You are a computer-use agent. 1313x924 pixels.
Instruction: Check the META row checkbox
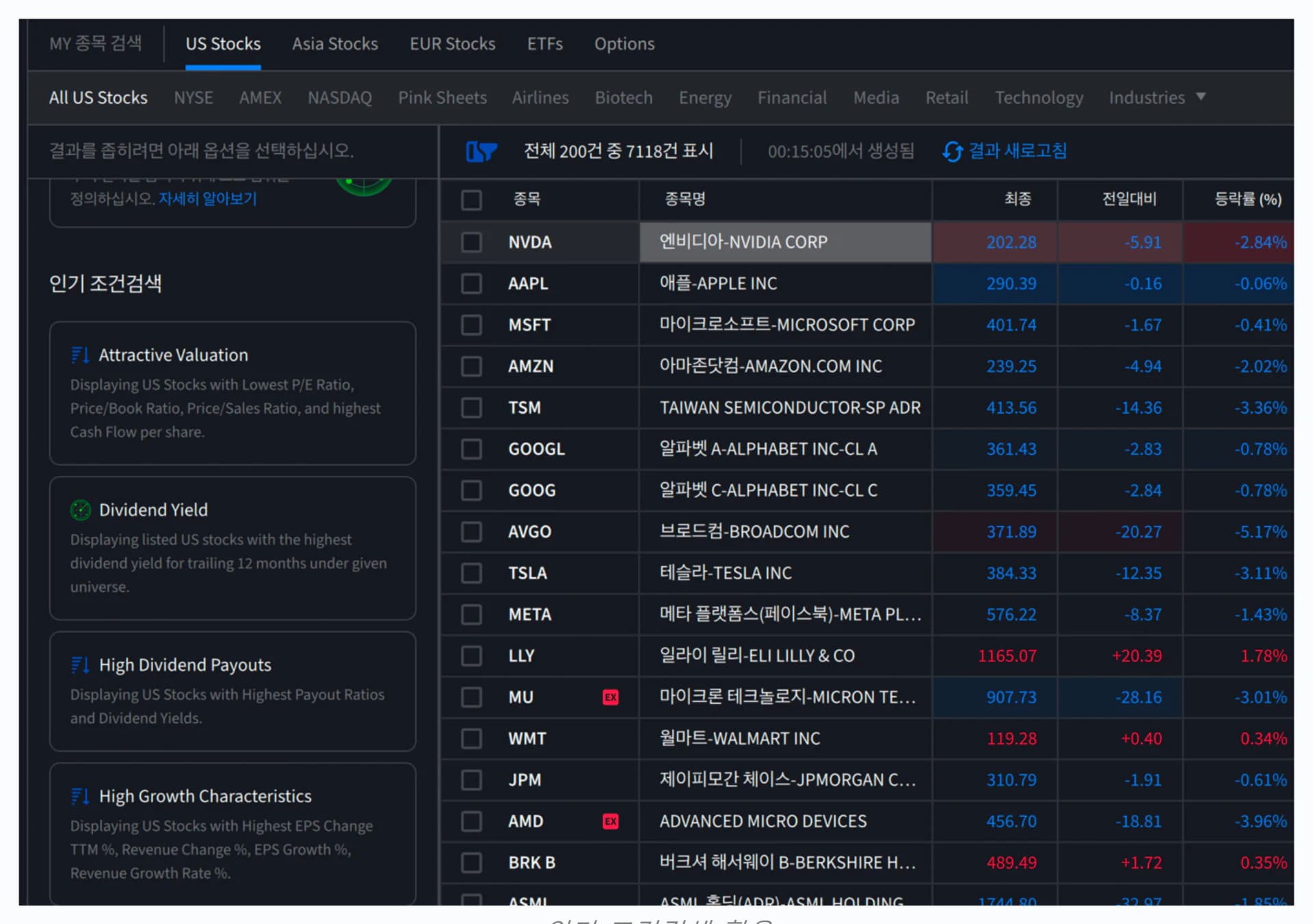tap(471, 614)
